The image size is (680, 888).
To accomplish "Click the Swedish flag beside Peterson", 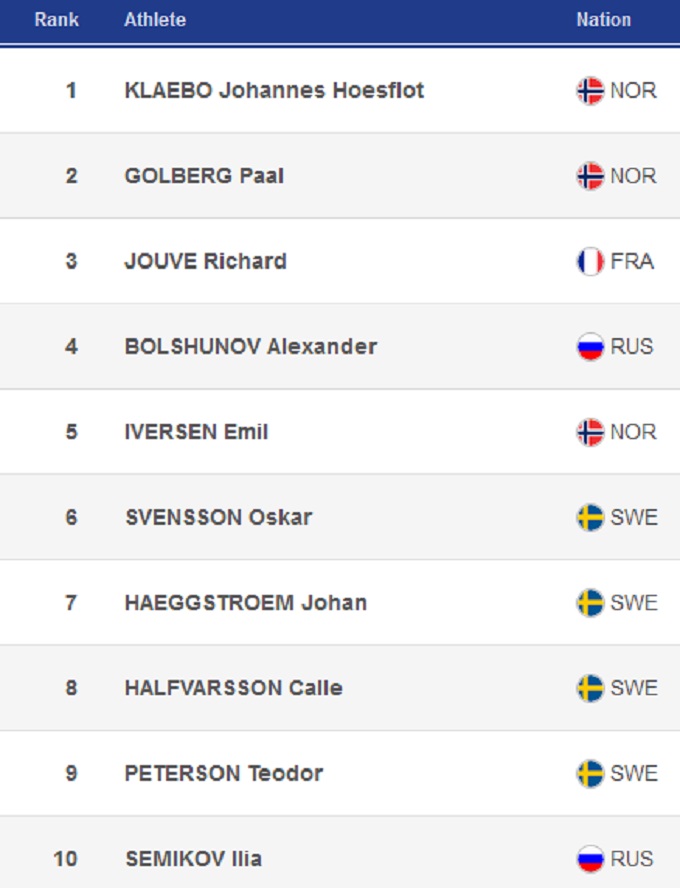I will 590,774.
